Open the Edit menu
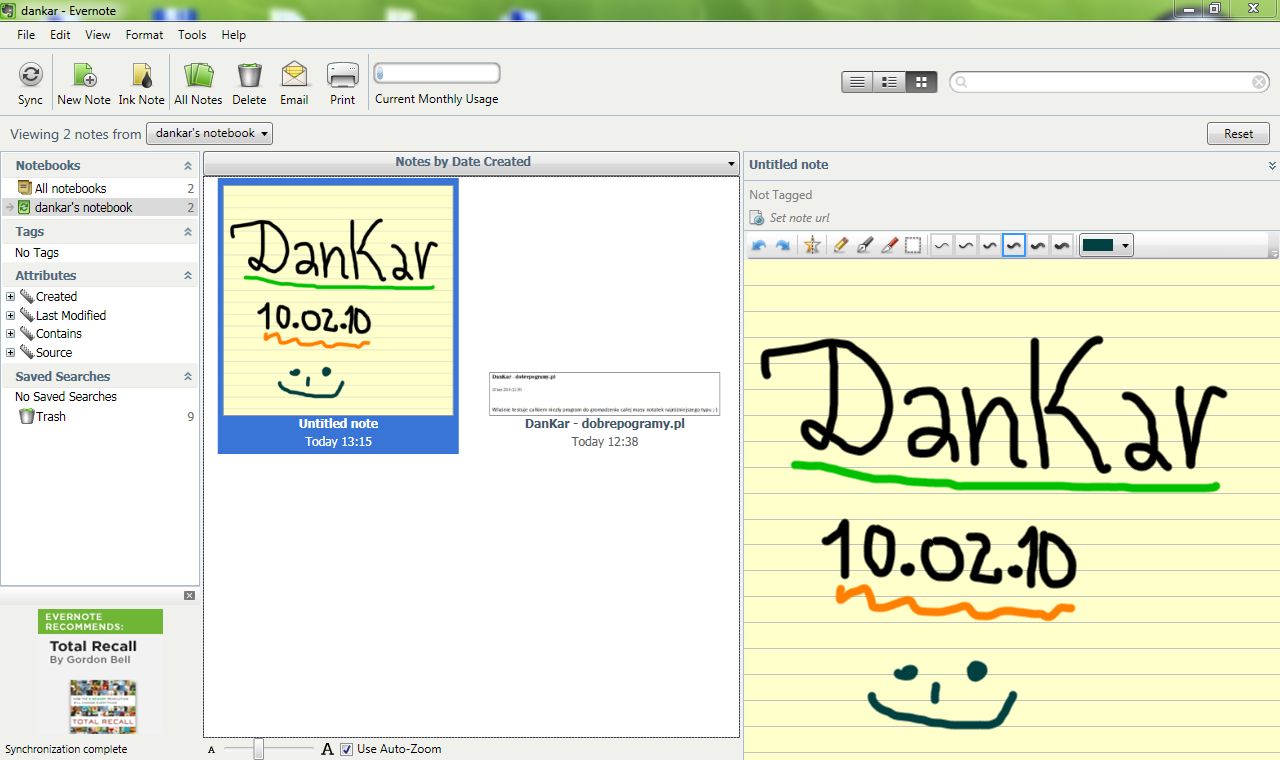 (x=60, y=35)
